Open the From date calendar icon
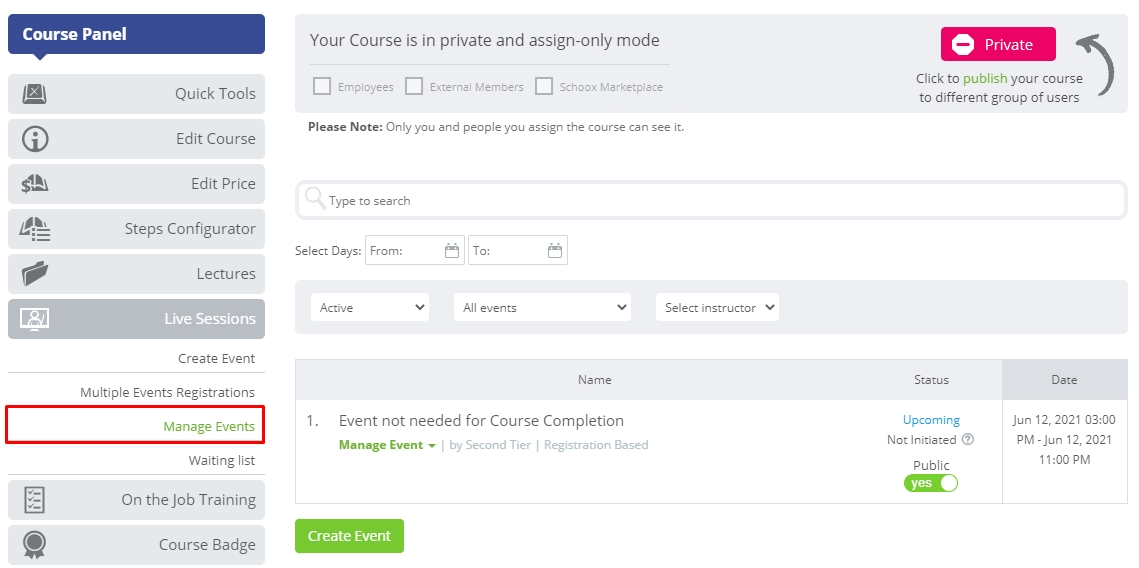The image size is (1139, 568). (452, 251)
